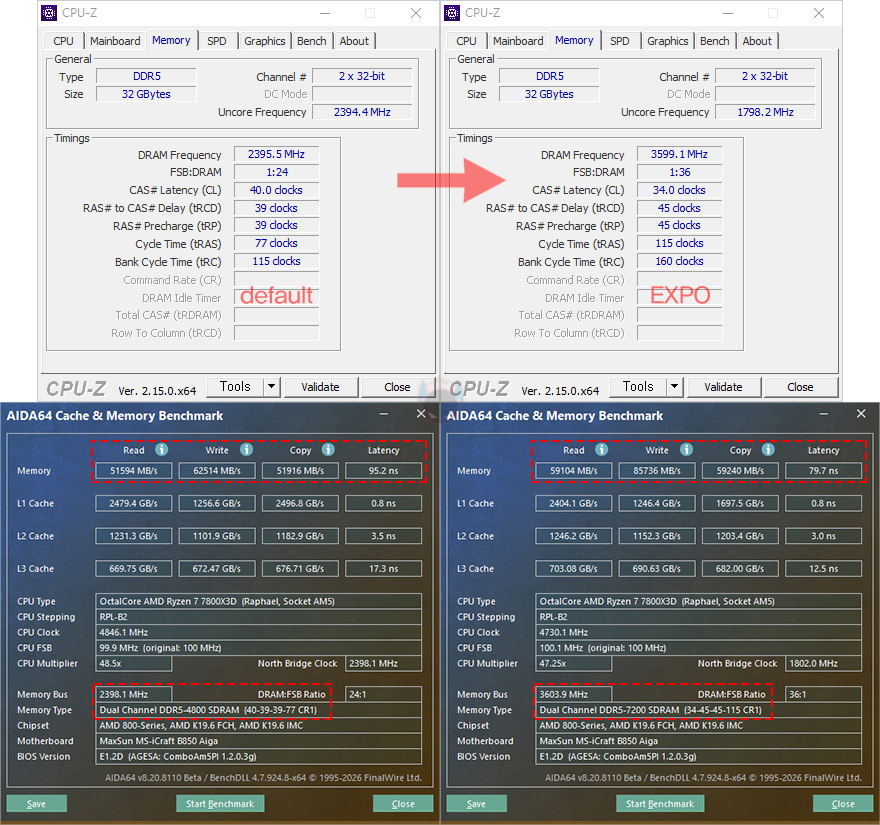Minimize the right CPU-Z window
880x825 pixels.
coord(728,13)
